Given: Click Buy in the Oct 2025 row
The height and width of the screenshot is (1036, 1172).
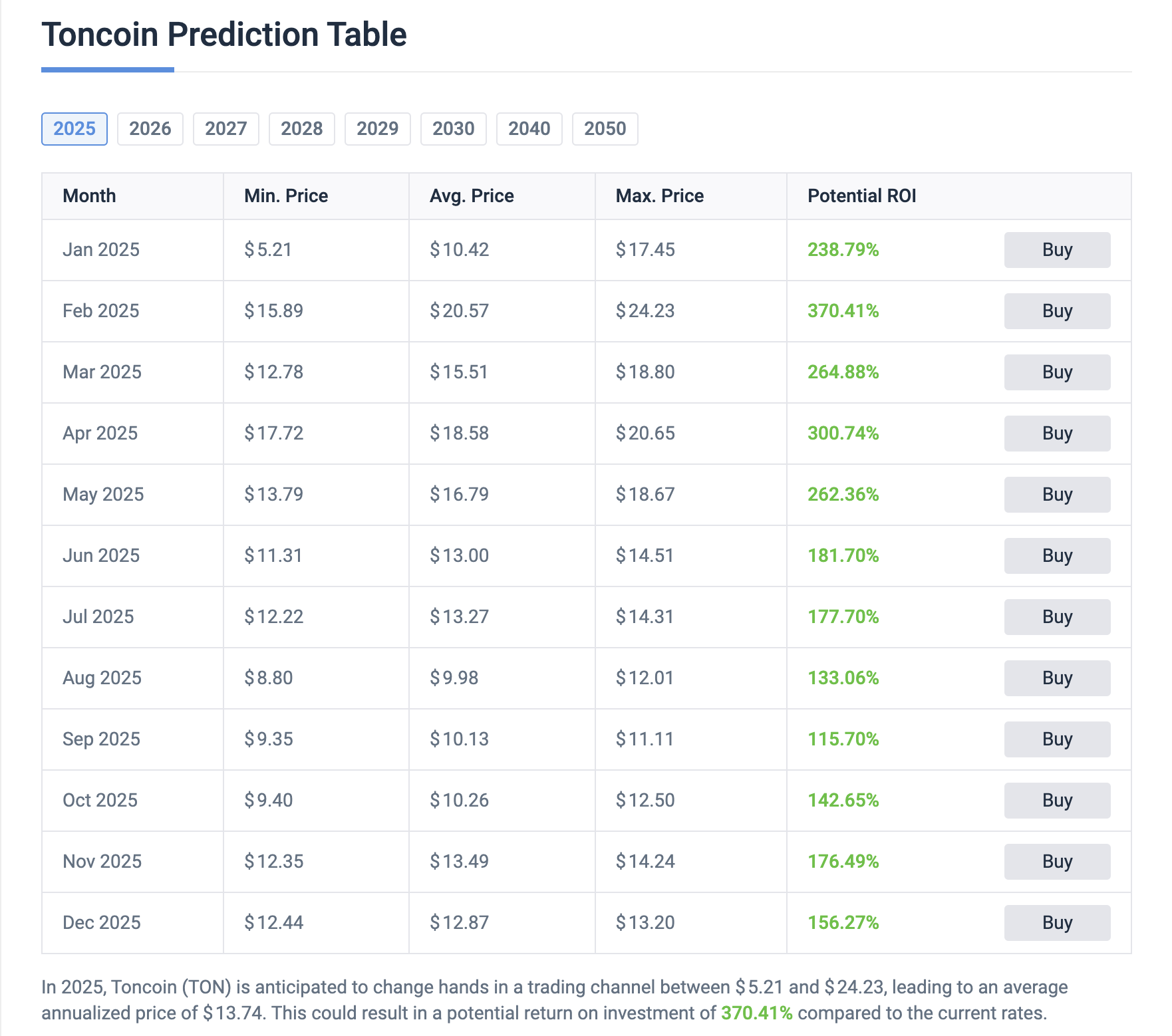Looking at the screenshot, I should click(x=1057, y=801).
